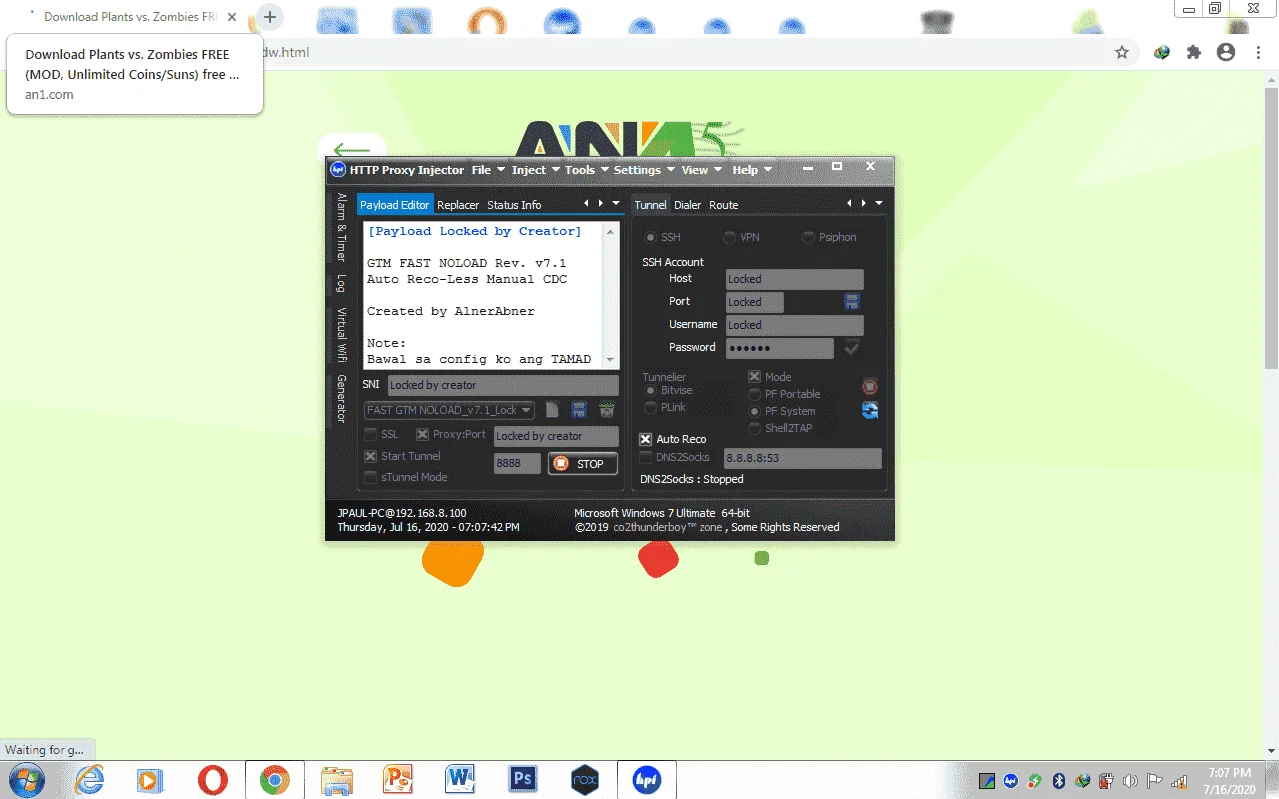
Task: Enable the DNS2Socks checkbox
Action: (x=646, y=457)
